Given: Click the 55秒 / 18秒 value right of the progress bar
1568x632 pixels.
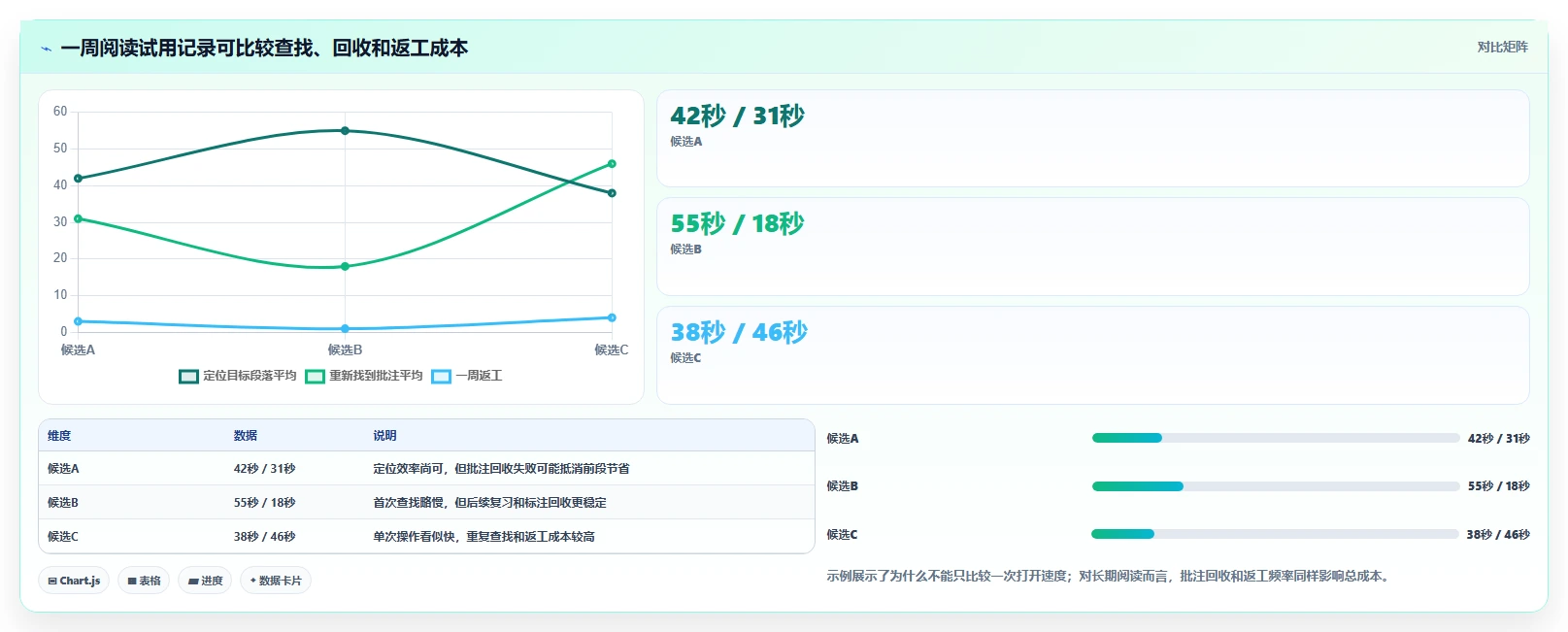Looking at the screenshot, I should coord(1499,486).
